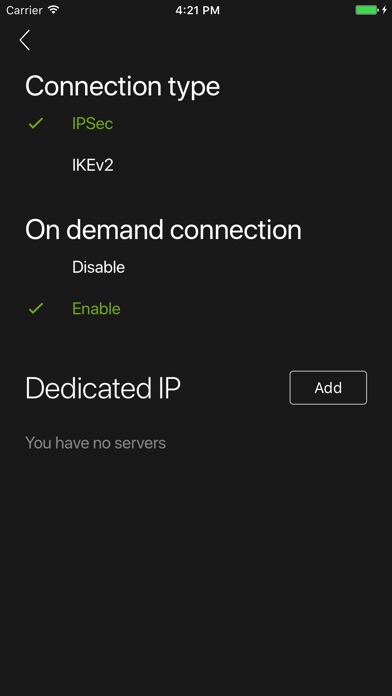The width and height of the screenshot is (392, 696).
Task: Tap the 4:21 PM clock
Action: [x=198, y=10]
